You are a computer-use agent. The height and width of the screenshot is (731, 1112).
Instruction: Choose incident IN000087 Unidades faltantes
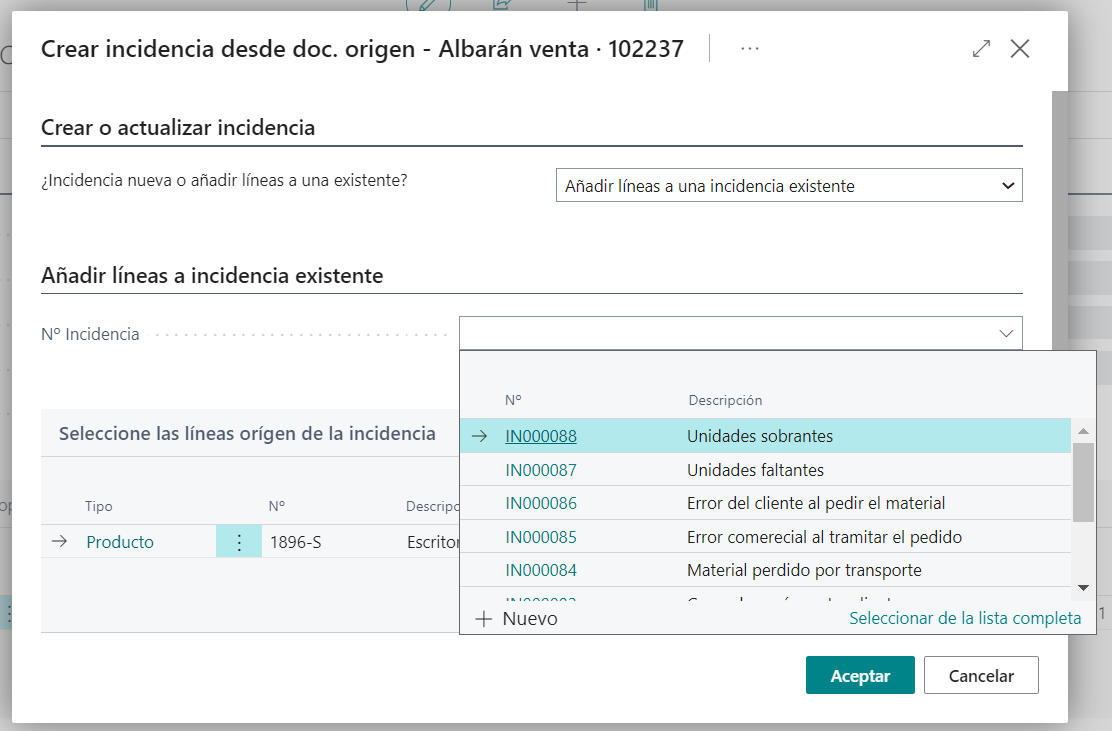pos(541,470)
